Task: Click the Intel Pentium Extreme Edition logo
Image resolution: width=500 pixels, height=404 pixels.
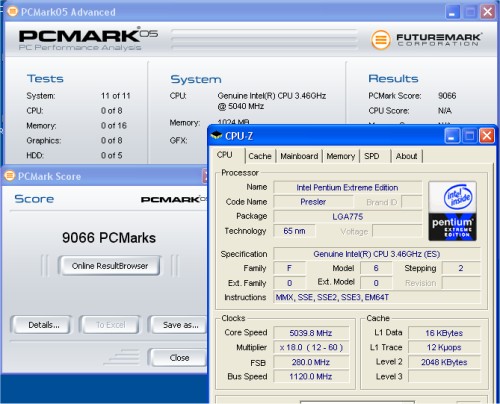Action: click(452, 211)
